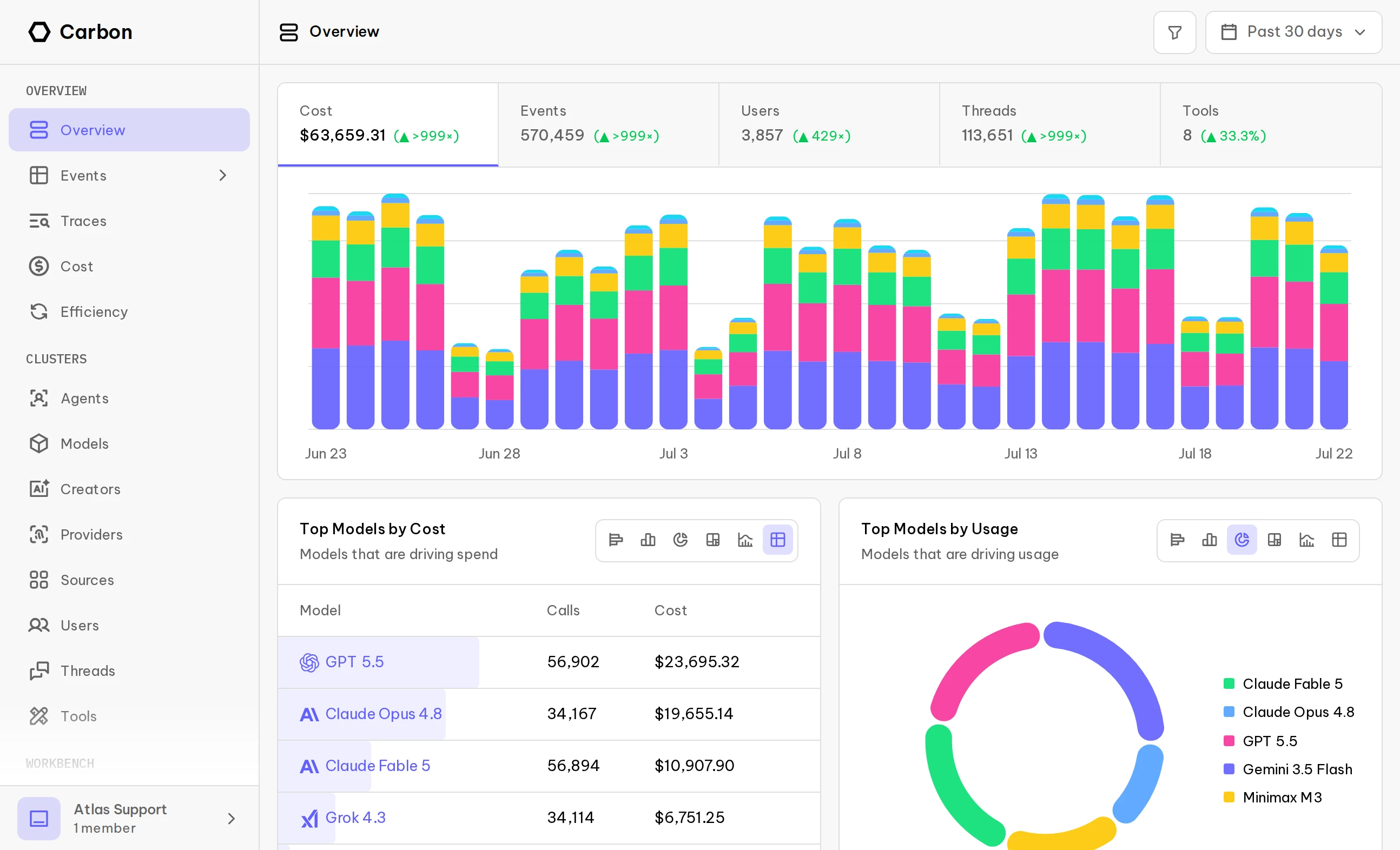
Task: Click the Anthropic icon beside Claude Opus 4.8
Action: pyautogui.click(x=309, y=714)
